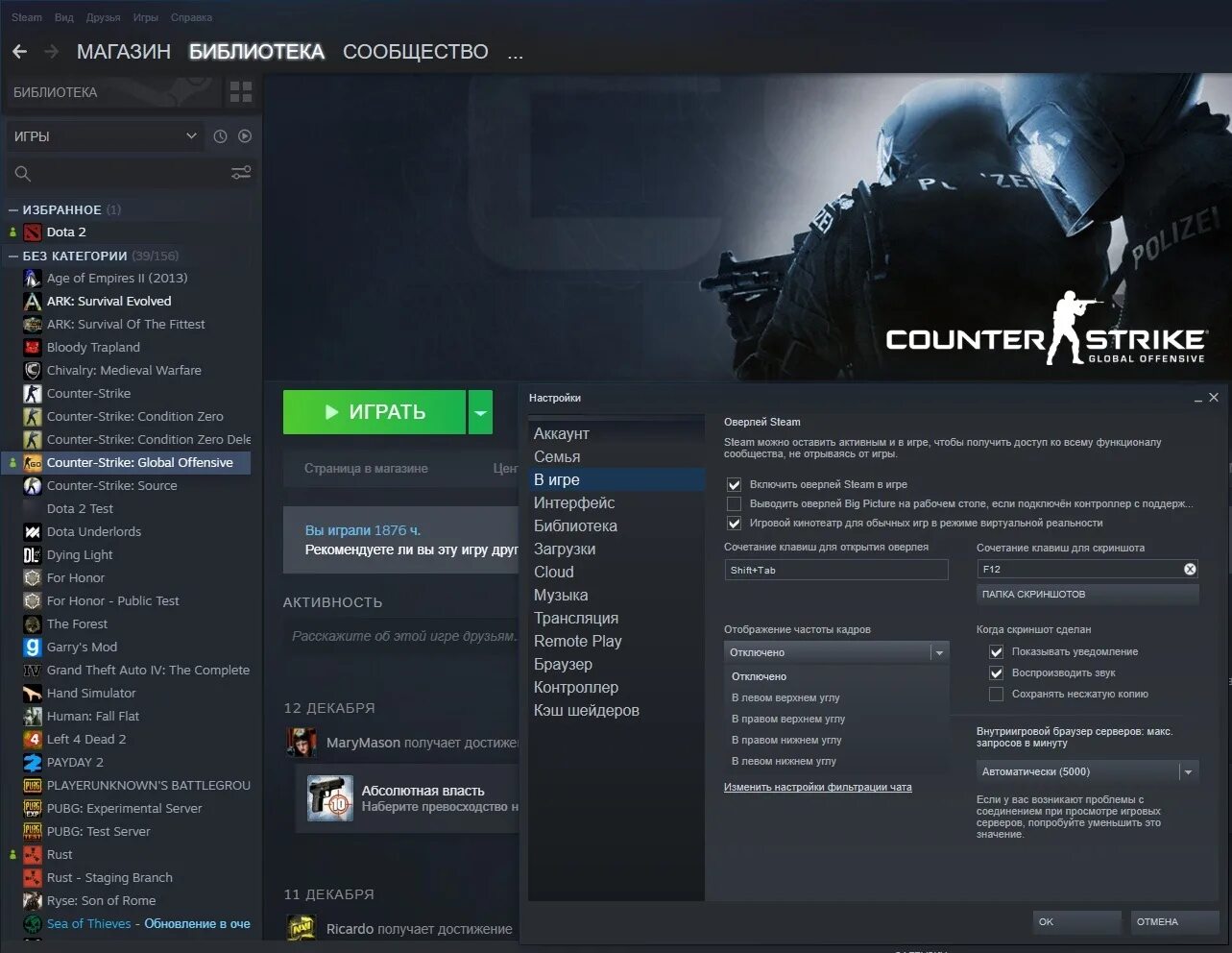Select В левом верхнем углу option

click(785, 698)
